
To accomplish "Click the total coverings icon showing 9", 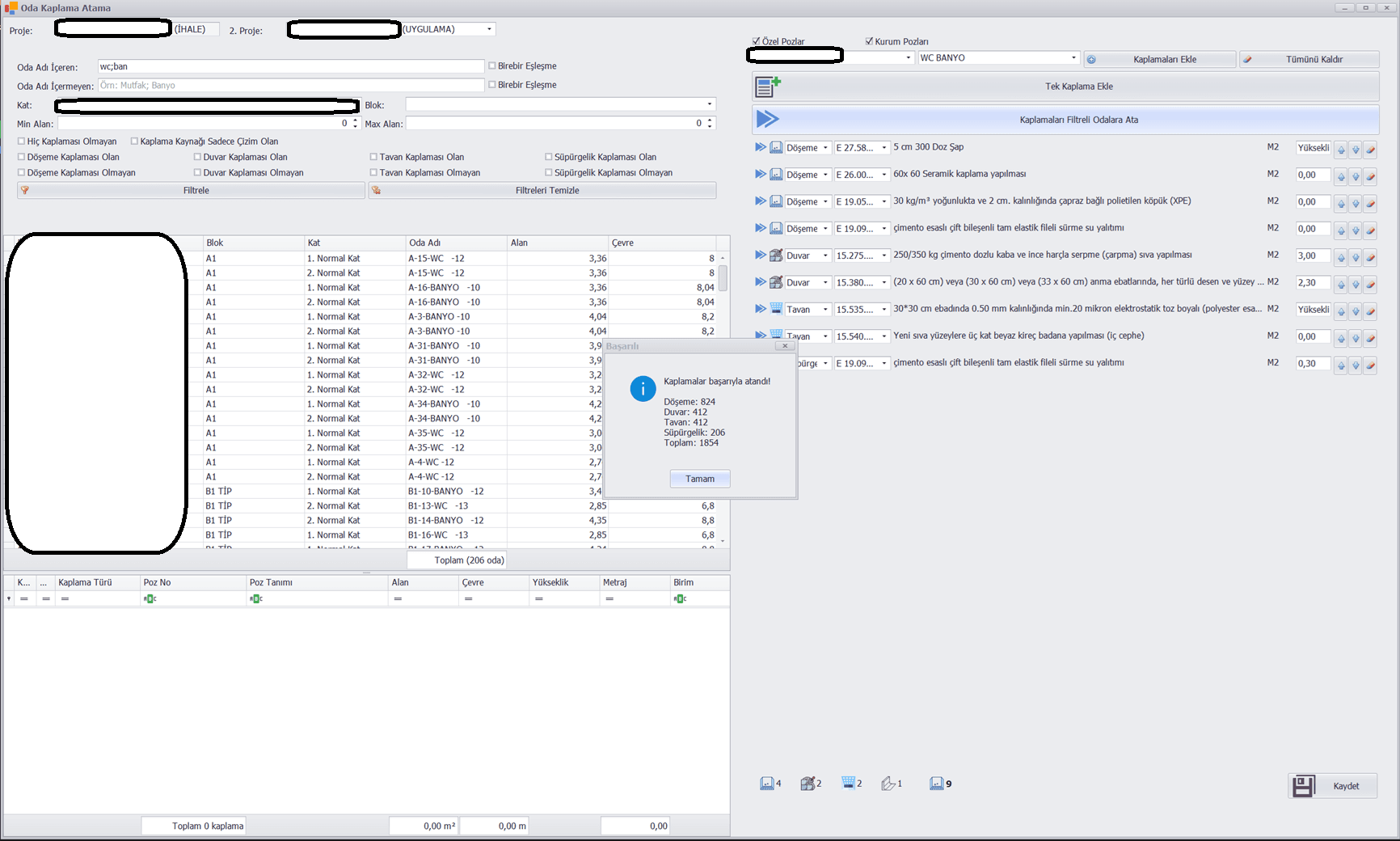I will point(937,783).
